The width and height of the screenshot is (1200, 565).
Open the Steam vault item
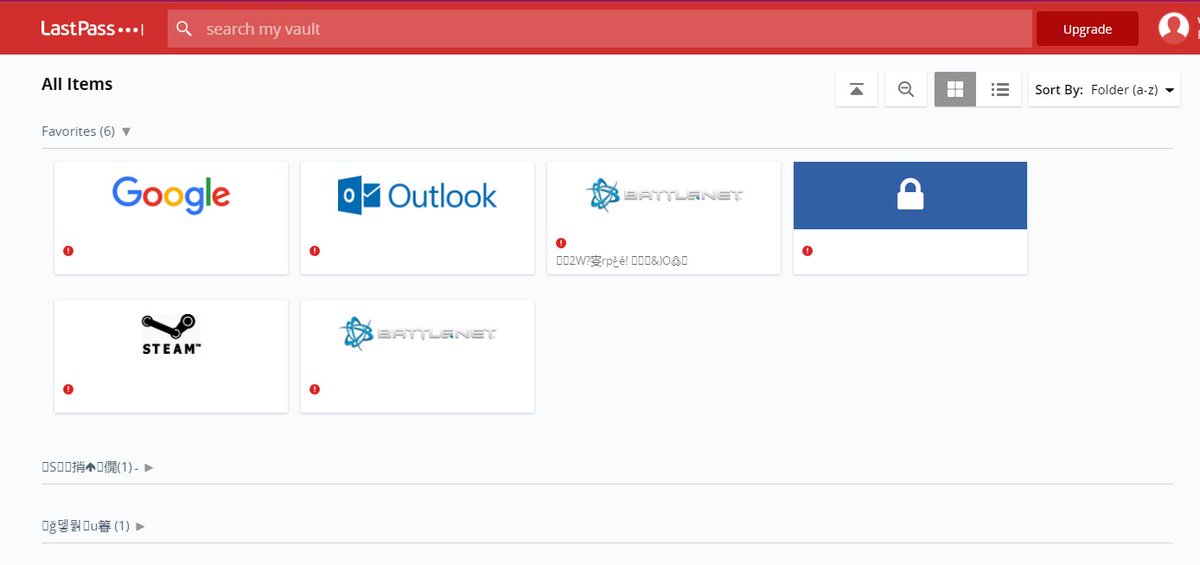(x=171, y=356)
